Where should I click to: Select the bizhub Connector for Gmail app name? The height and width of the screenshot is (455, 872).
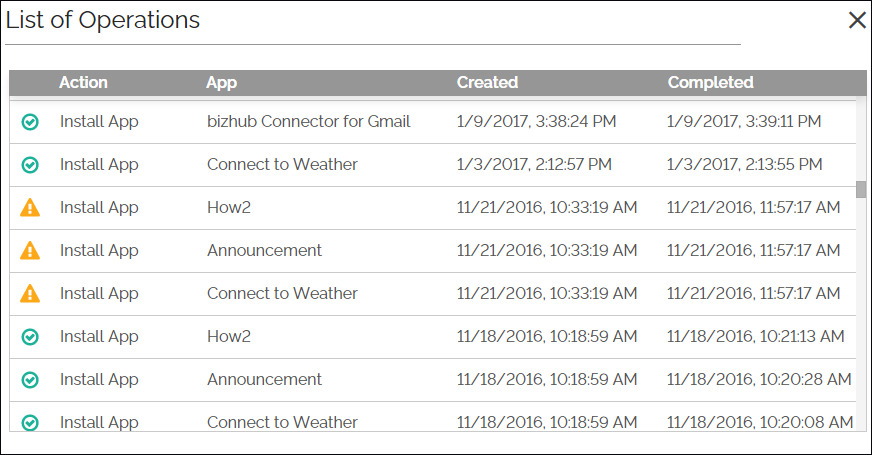point(309,122)
